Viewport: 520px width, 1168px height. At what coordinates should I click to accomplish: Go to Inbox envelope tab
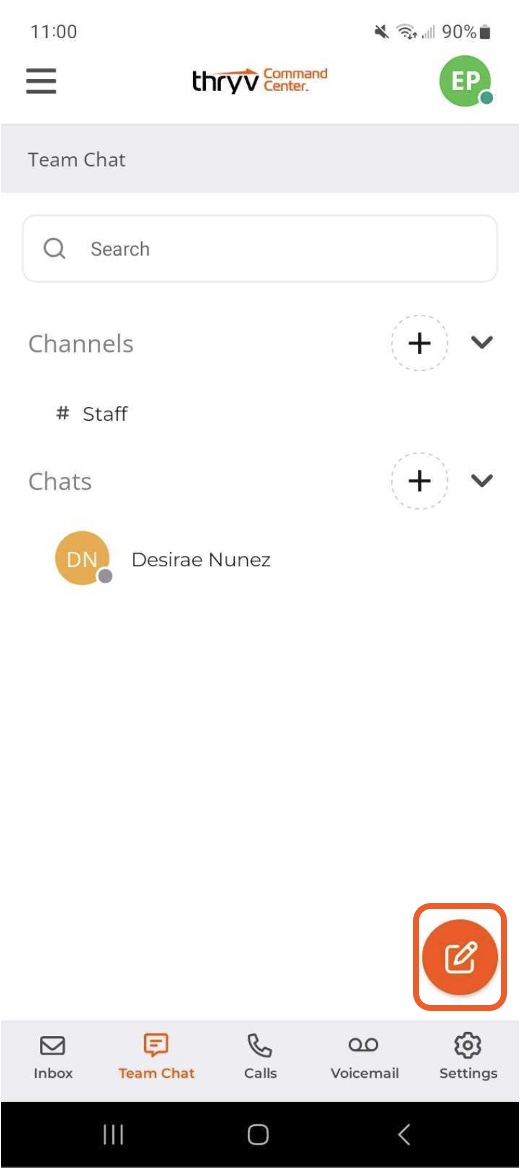tap(53, 1058)
